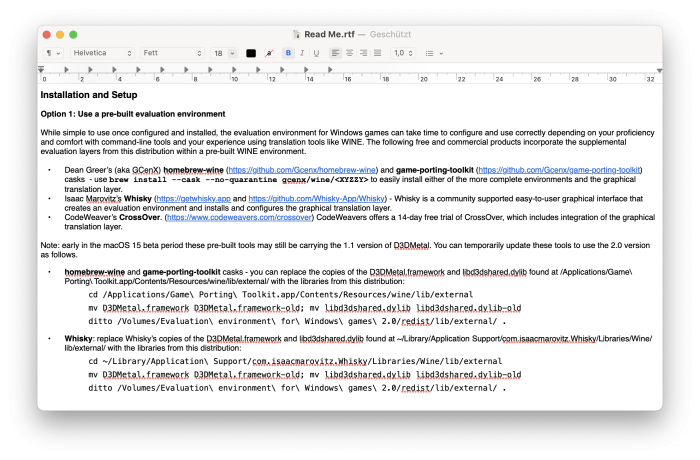This screenshot has height=460, width=700.
Task: Open the black text color swatch
Action: pos(251,53)
